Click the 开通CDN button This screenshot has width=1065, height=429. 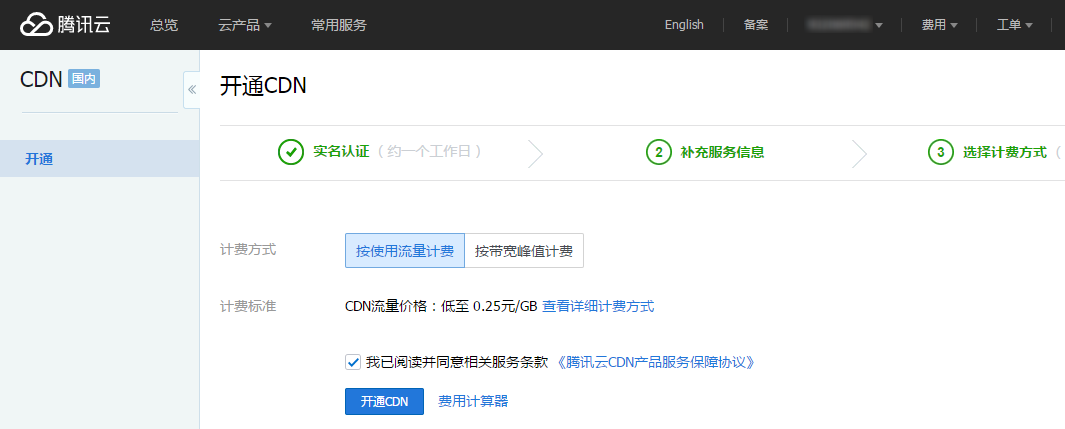click(x=384, y=401)
